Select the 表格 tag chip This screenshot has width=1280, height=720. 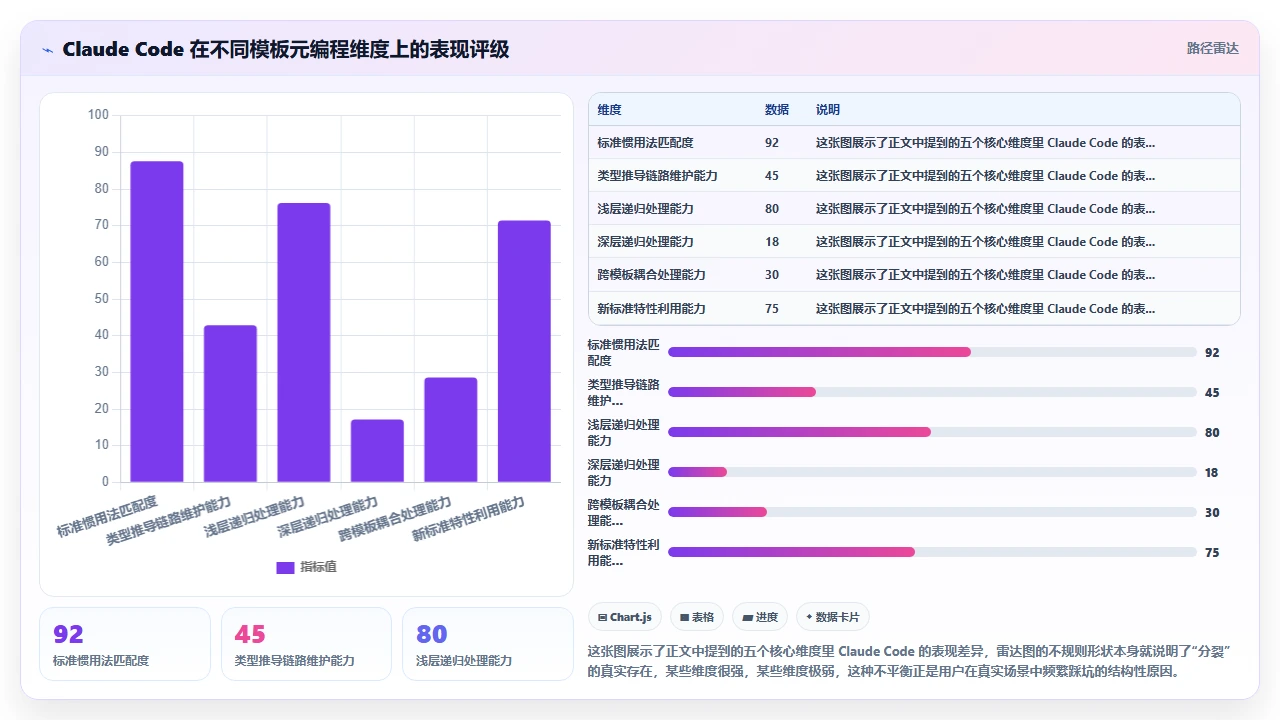[697, 617]
